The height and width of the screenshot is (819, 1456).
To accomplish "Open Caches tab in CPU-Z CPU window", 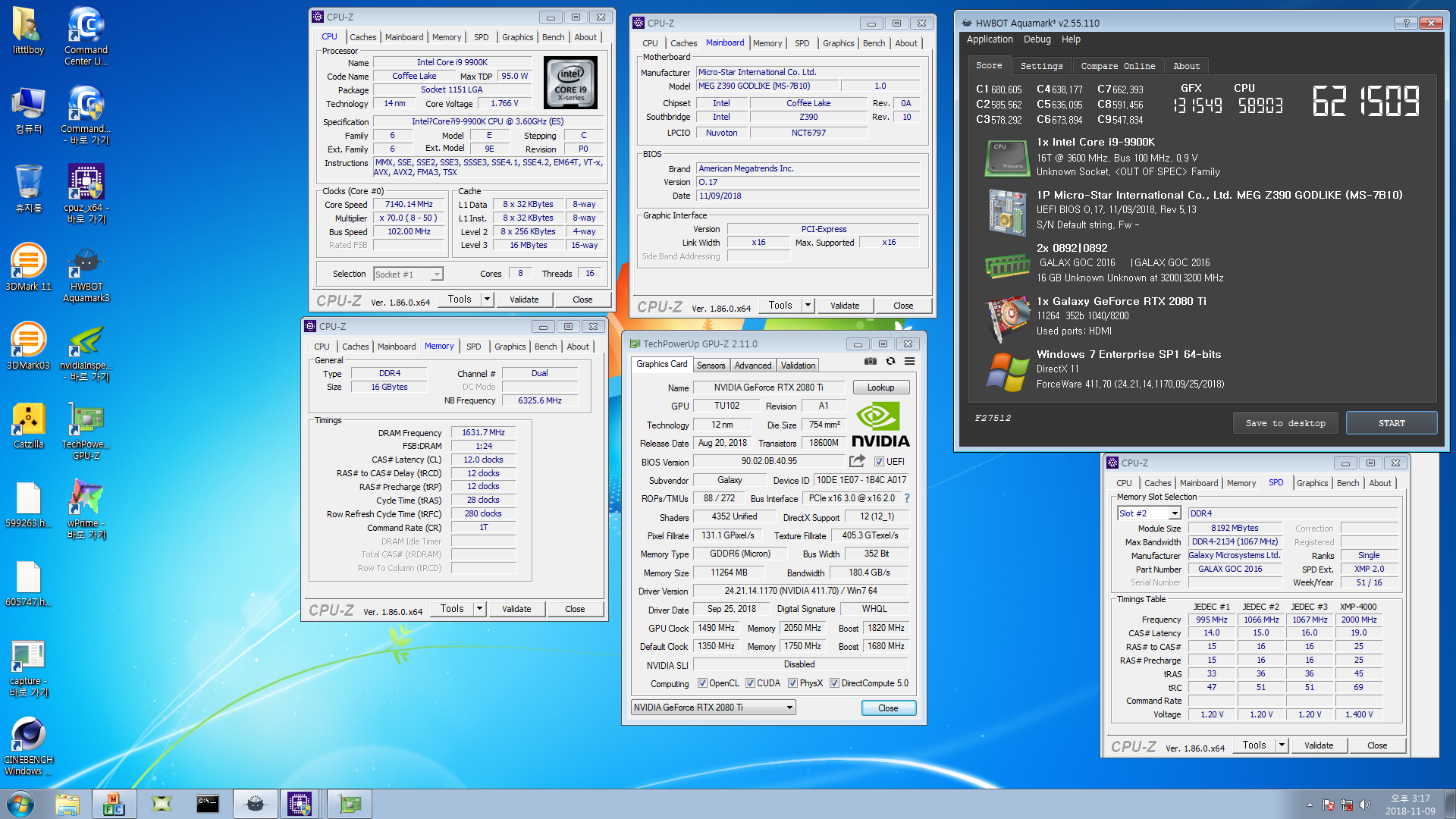I will (362, 37).
